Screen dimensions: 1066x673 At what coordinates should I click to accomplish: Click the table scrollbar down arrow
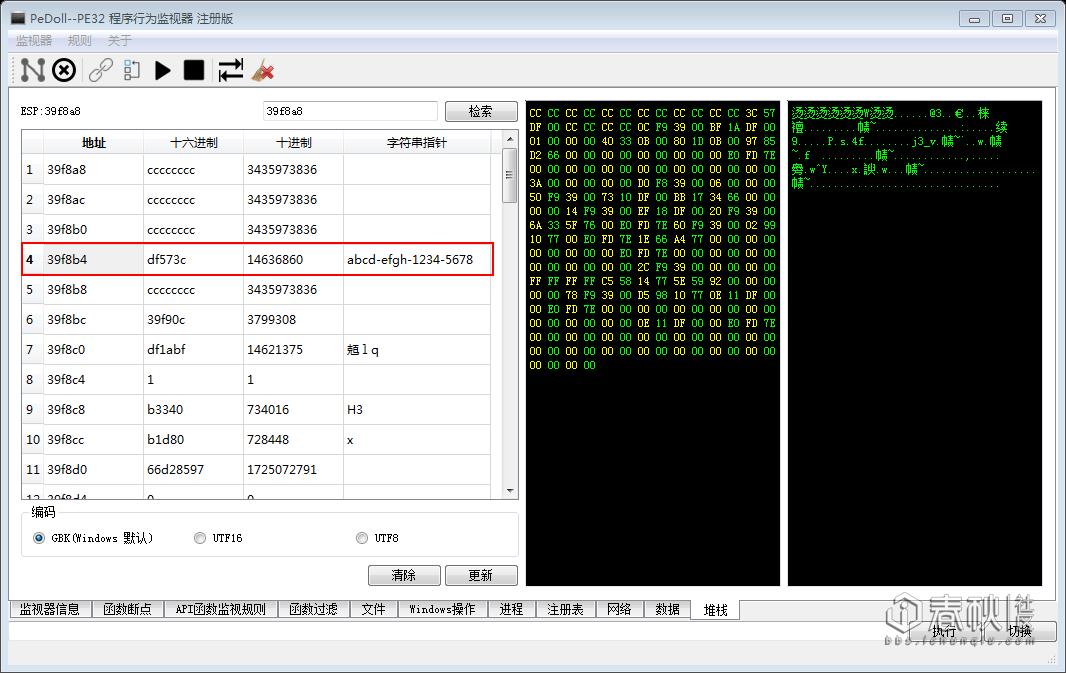coord(510,490)
